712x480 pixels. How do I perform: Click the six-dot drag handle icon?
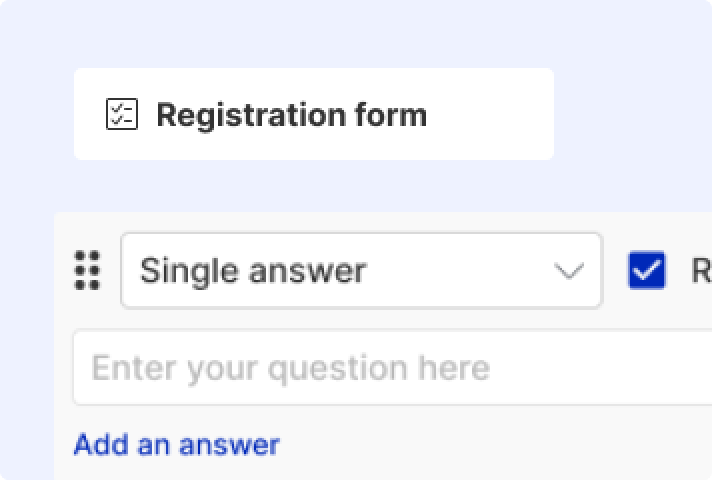click(x=87, y=270)
